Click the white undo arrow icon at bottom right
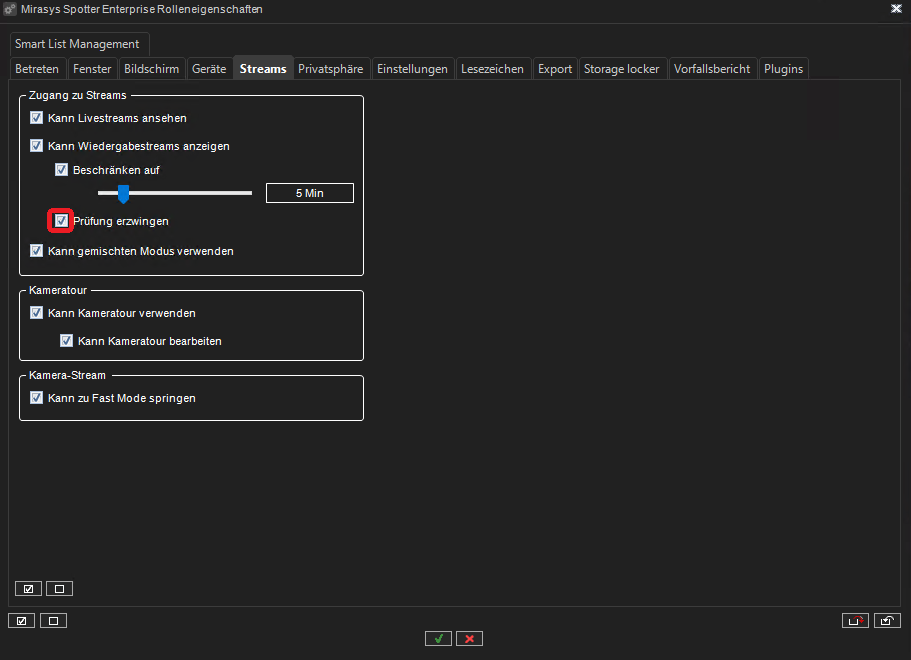 coord(887,620)
